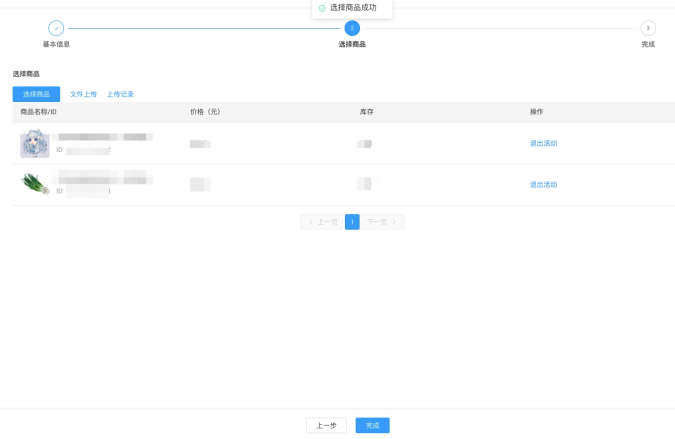Viewport: 675px width, 439px height.
Task: Switch to the 文件上传 tab
Action: click(x=83, y=94)
